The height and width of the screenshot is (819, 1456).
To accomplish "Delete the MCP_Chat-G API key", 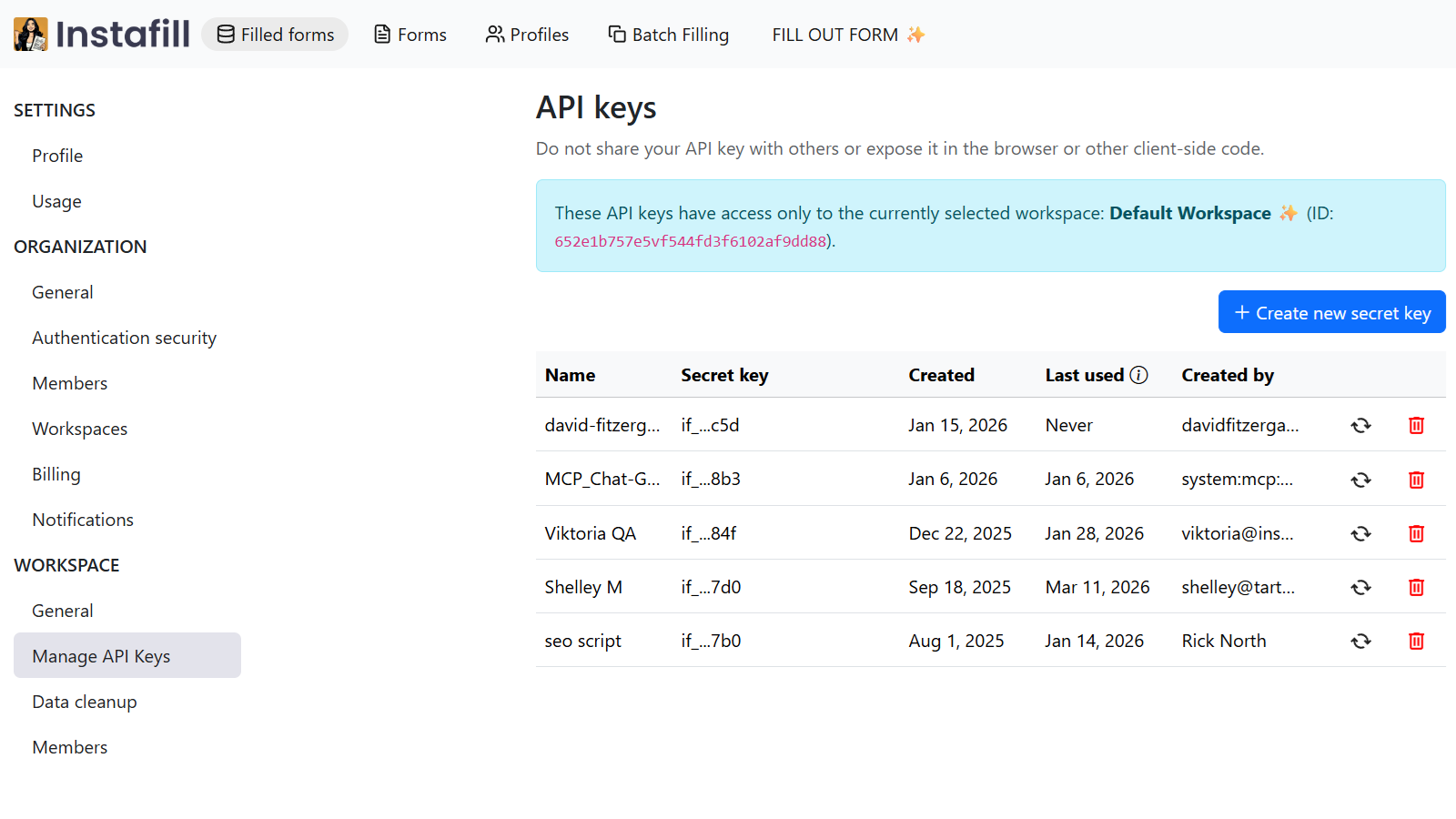I will (x=1416, y=480).
